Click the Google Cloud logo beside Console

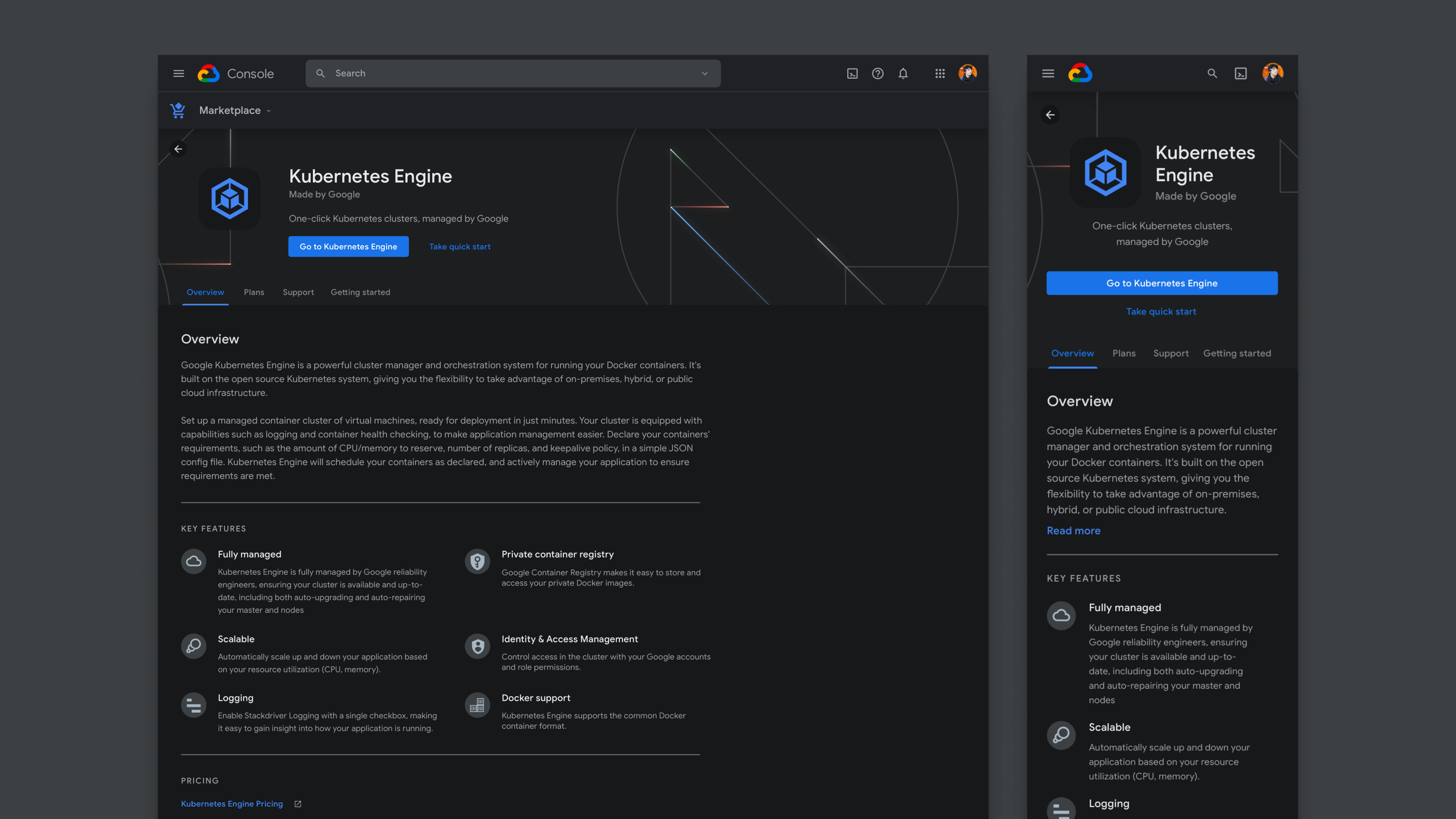click(x=208, y=74)
